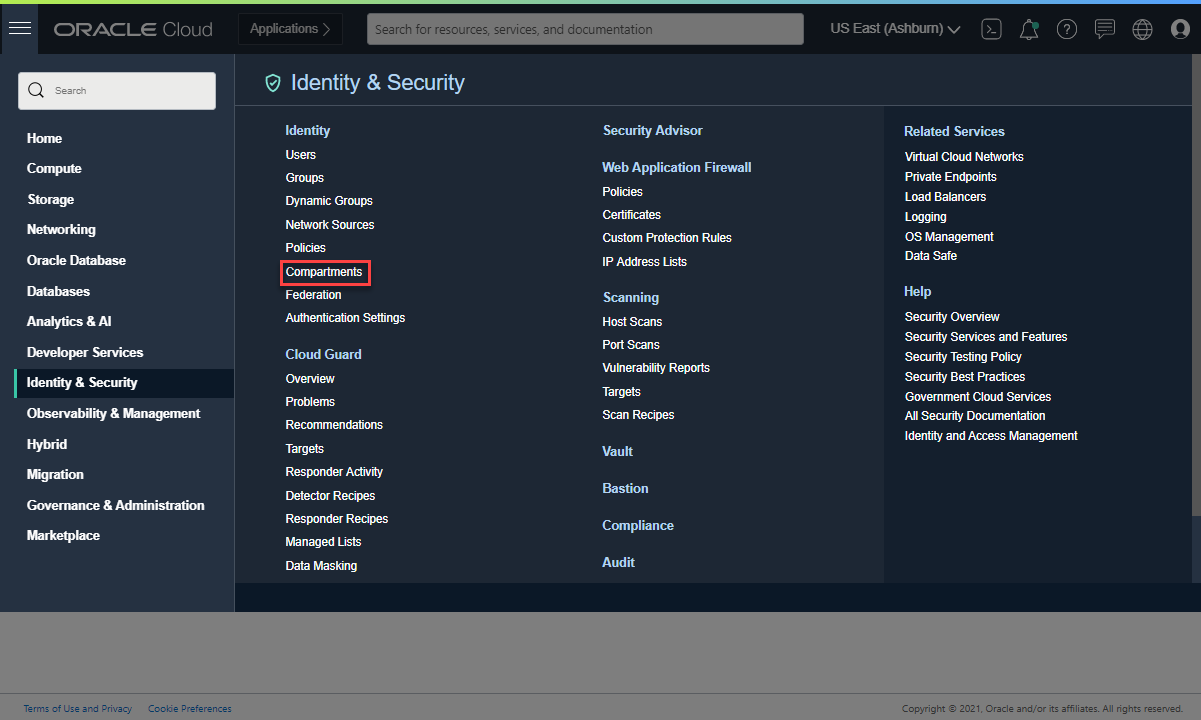Select Storage in the sidebar
This screenshot has width=1201, height=720.
tap(51, 199)
